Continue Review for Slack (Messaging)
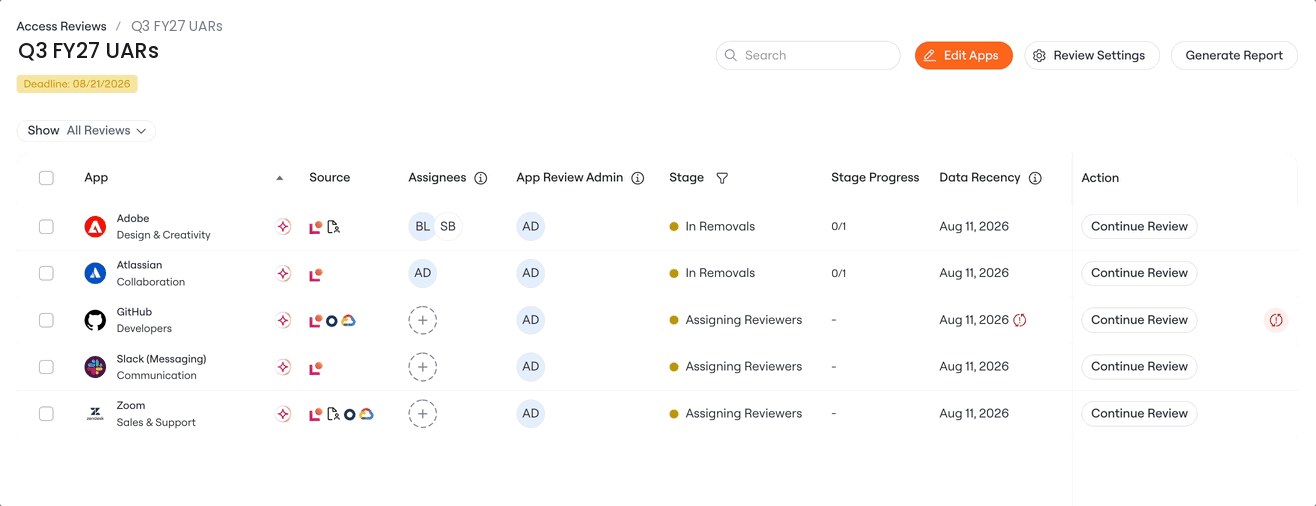 (x=1139, y=367)
